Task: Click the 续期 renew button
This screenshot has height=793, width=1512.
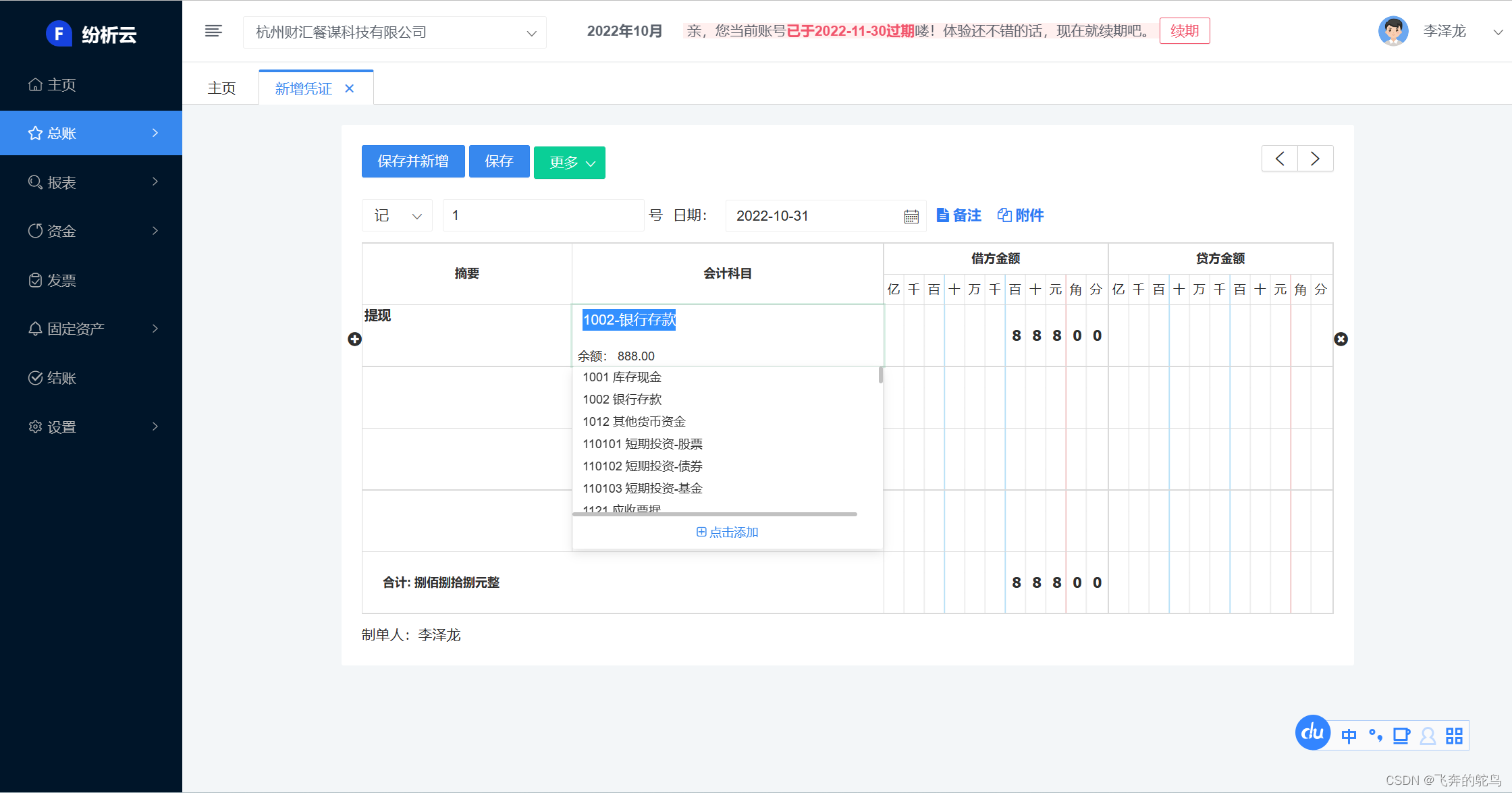Action: [1184, 31]
